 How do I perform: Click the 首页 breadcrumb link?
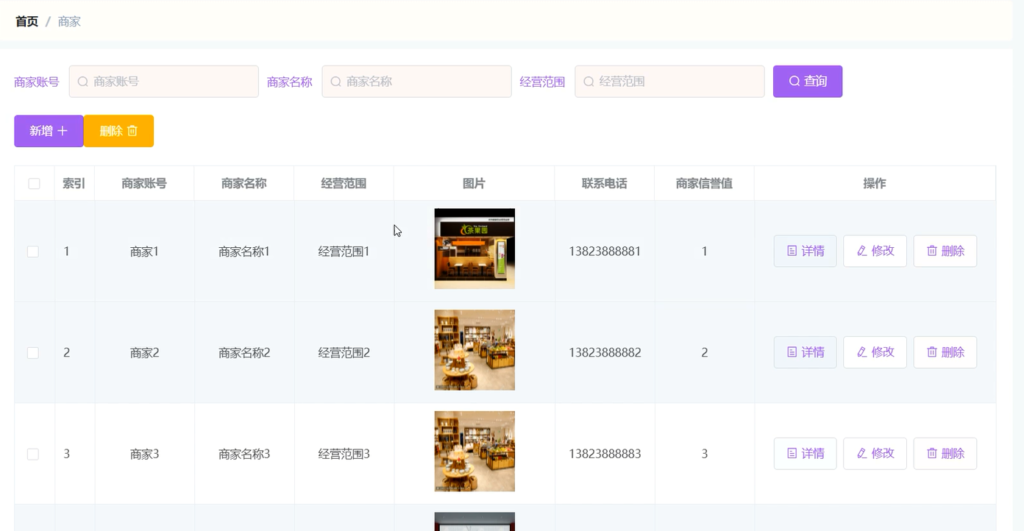pos(27,22)
